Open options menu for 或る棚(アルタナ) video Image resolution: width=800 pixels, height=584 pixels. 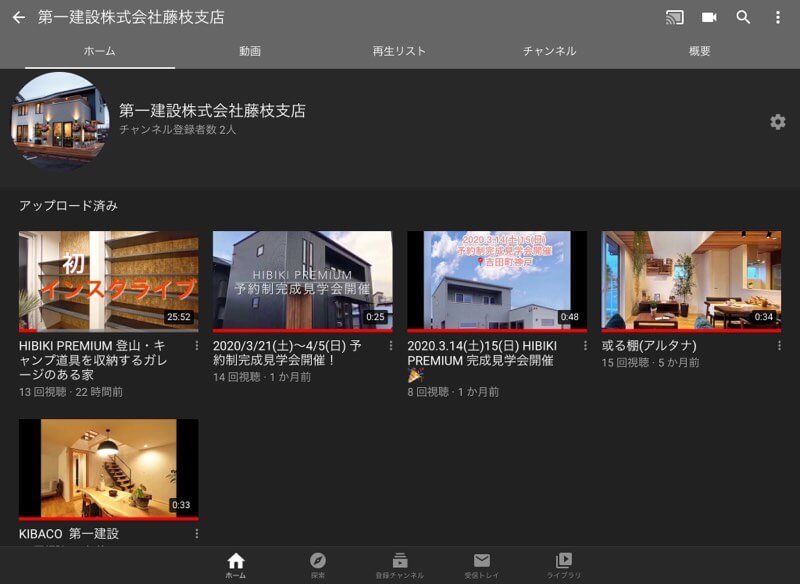pyautogui.click(x=779, y=346)
